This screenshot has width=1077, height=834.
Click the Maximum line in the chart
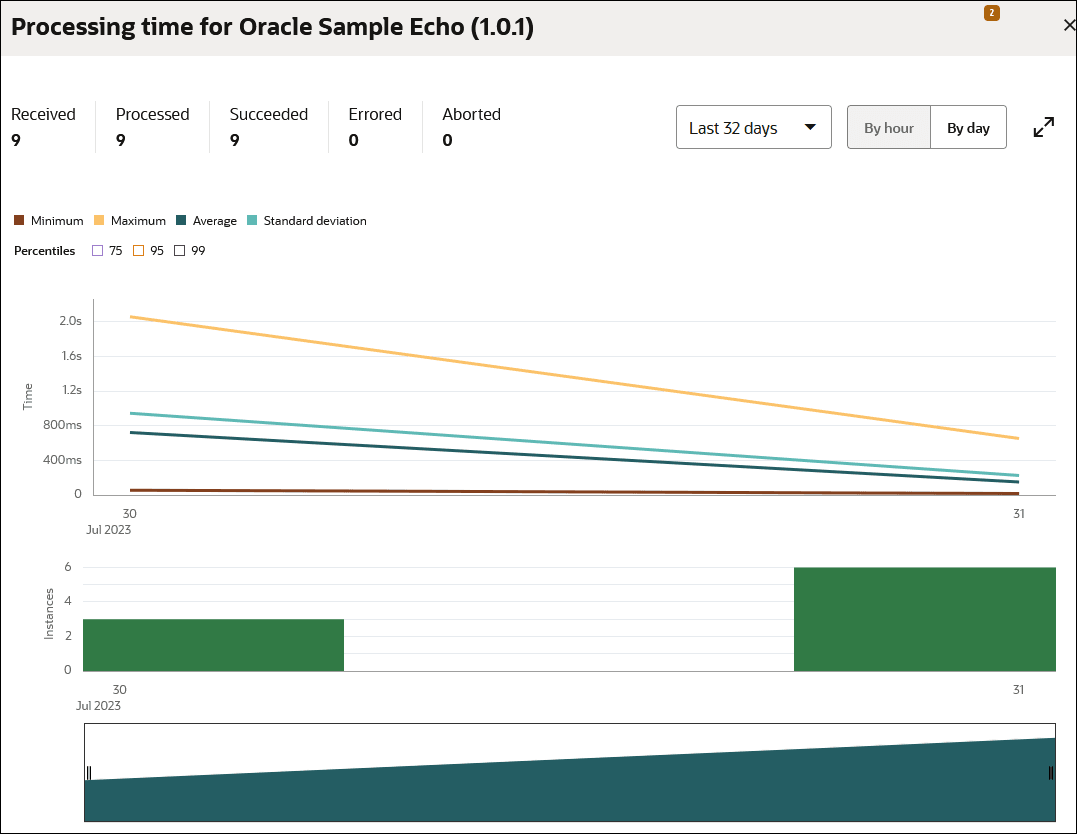pyautogui.click(x=574, y=377)
